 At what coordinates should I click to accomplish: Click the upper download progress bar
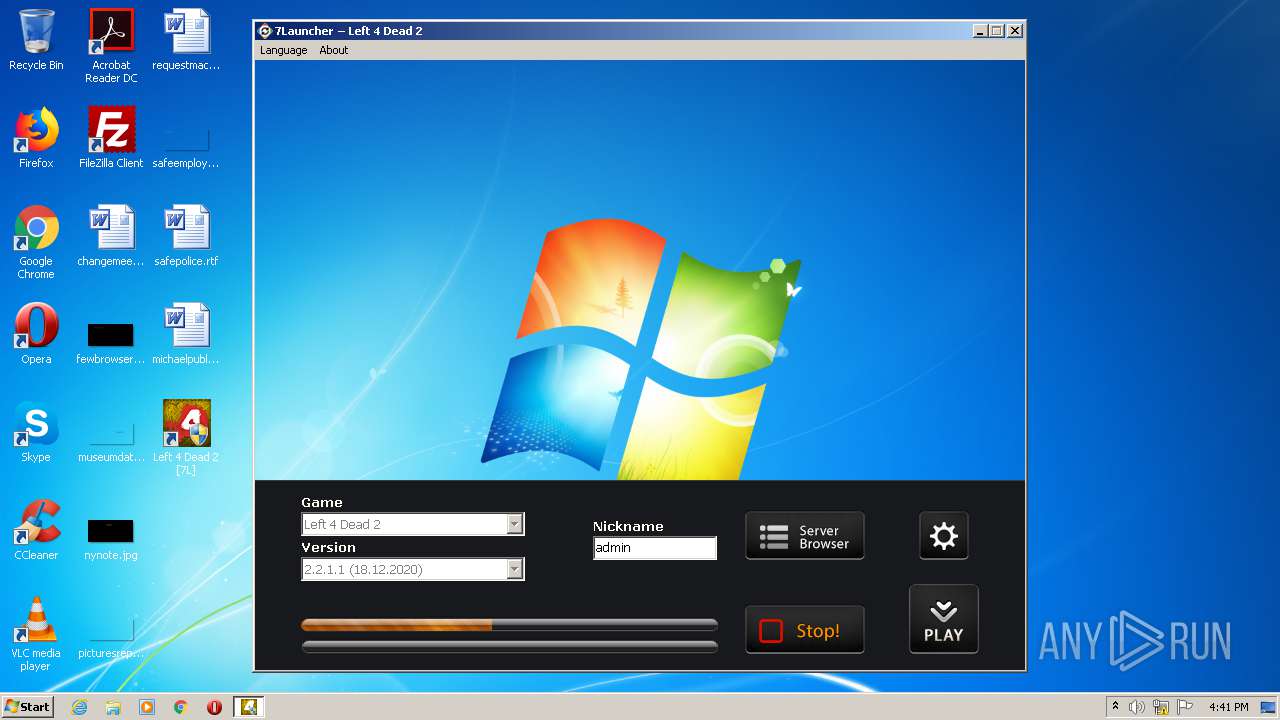tap(509, 625)
